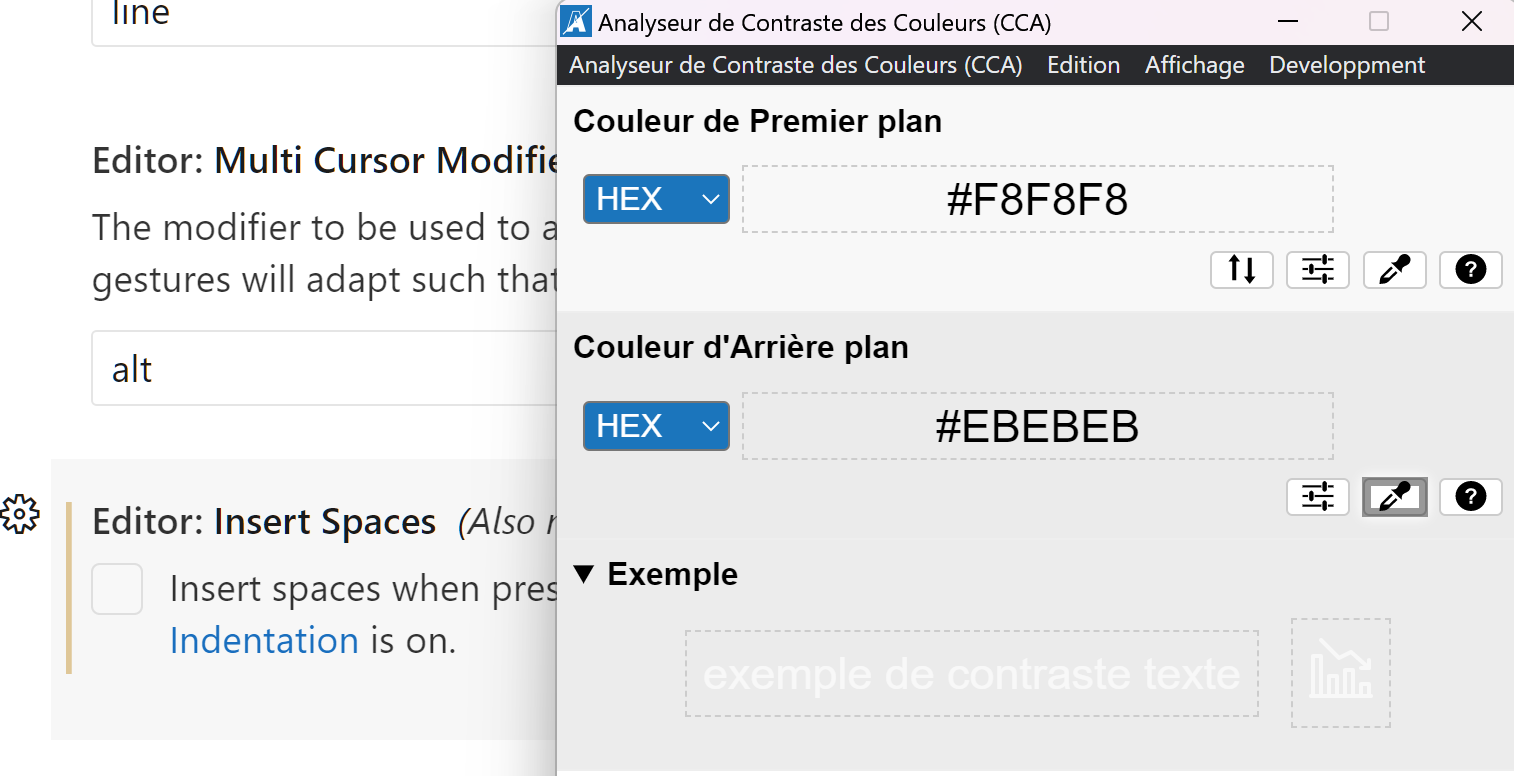This screenshot has height=776, width=1514.
Task: Edit the foreground colour value #F8F8F8
Action: click(1037, 198)
